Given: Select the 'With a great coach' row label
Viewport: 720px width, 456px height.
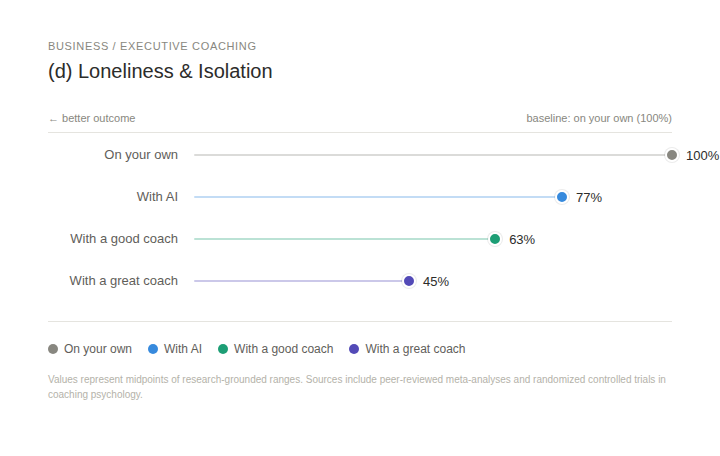Looking at the screenshot, I should coord(123,281).
